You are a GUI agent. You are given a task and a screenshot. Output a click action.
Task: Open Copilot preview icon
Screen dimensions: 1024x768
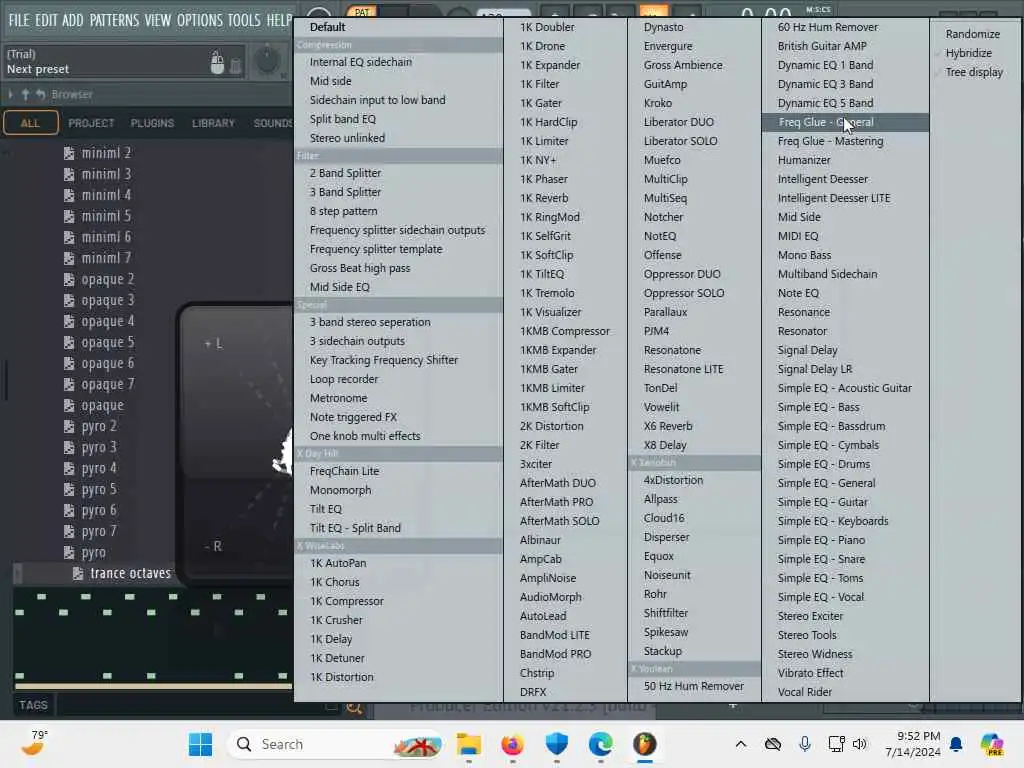[x=992, y=744]
